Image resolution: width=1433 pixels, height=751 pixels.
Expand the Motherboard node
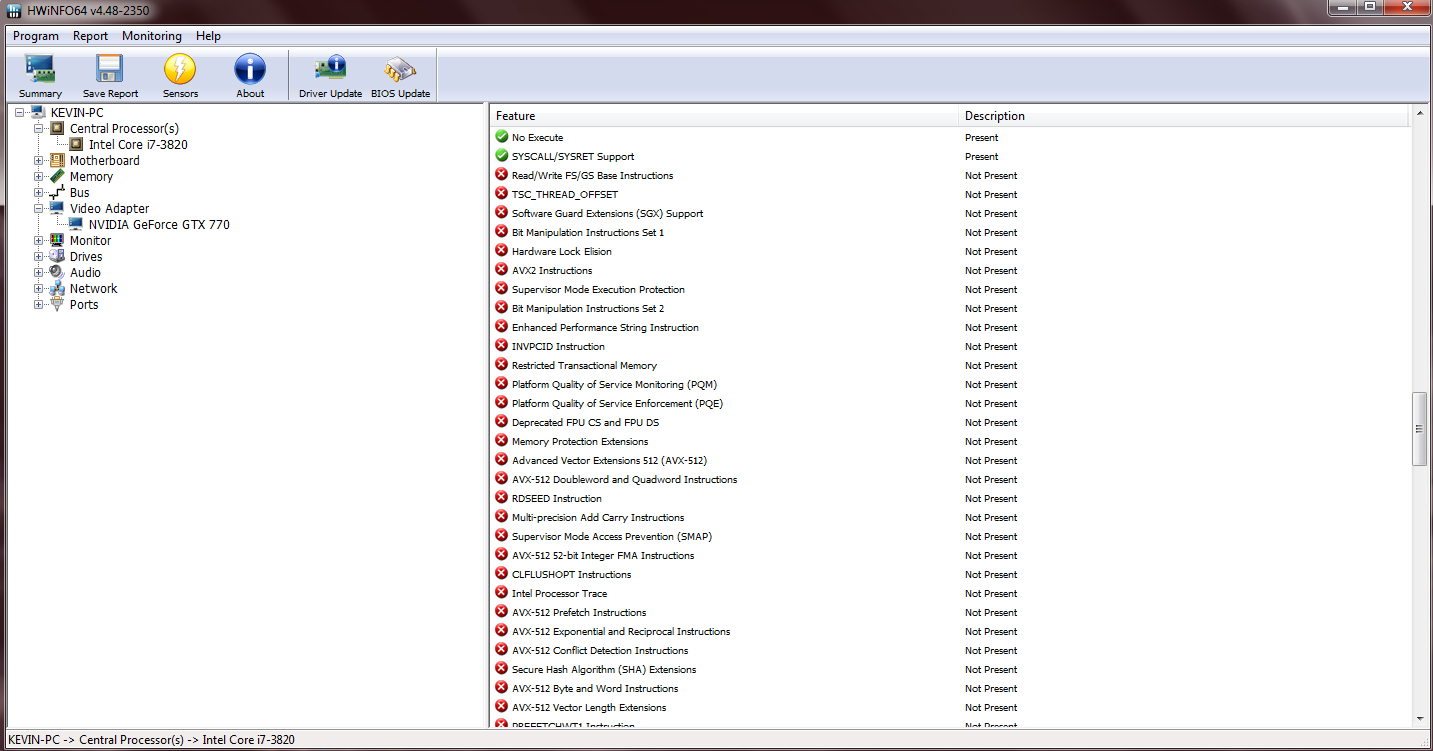(x=39, y=161)
